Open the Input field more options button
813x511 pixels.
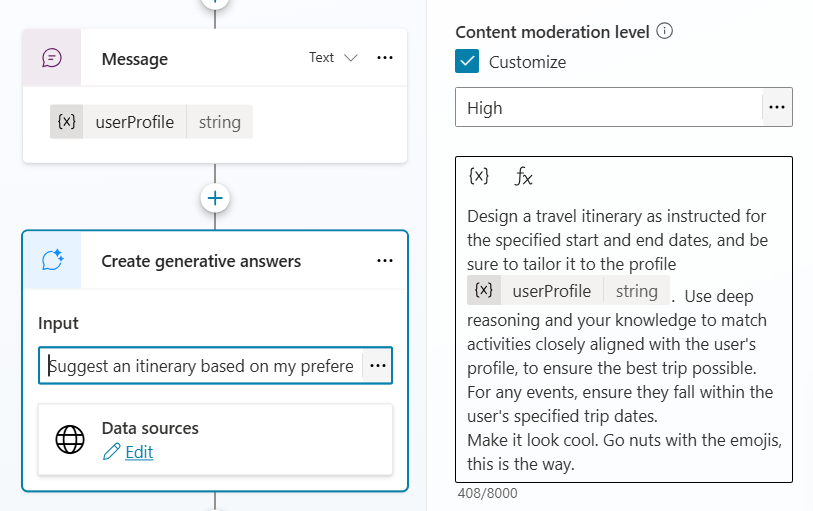tap(378, 366)
